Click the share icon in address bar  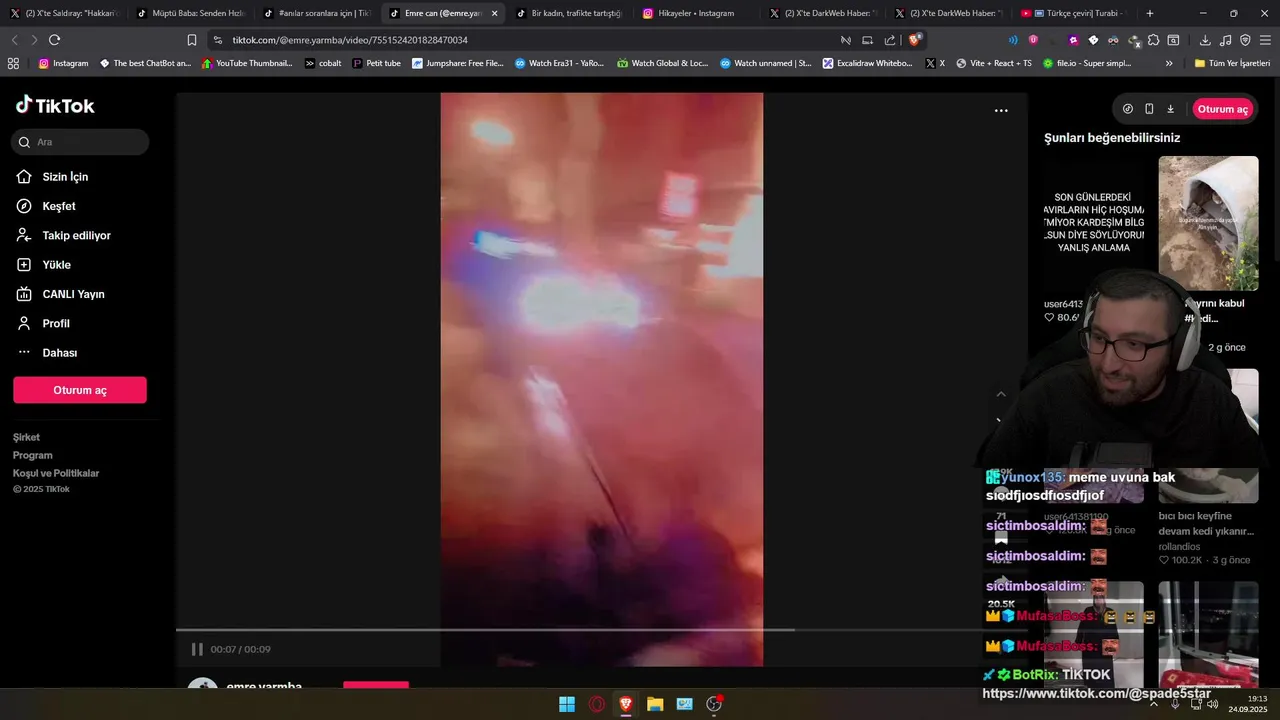click(x=890, y=40)
